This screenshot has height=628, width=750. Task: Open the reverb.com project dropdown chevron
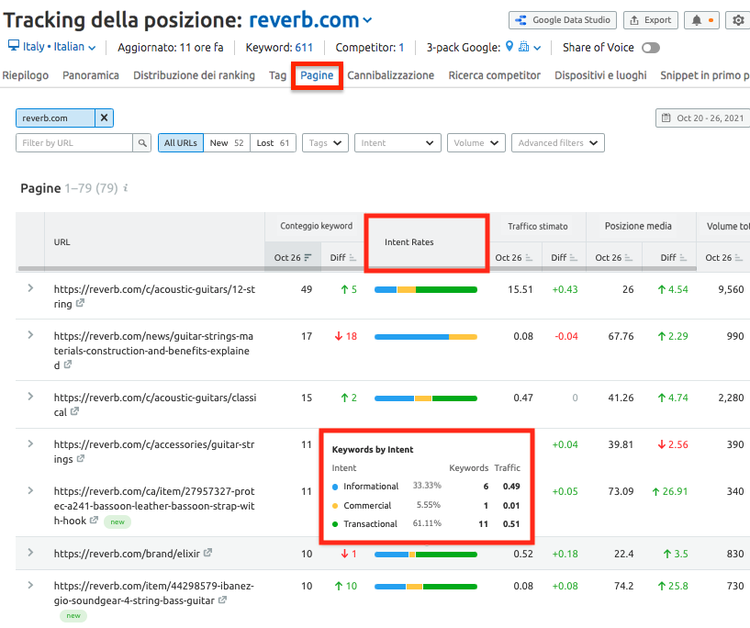pyautogui.click(x=367, y=21)
